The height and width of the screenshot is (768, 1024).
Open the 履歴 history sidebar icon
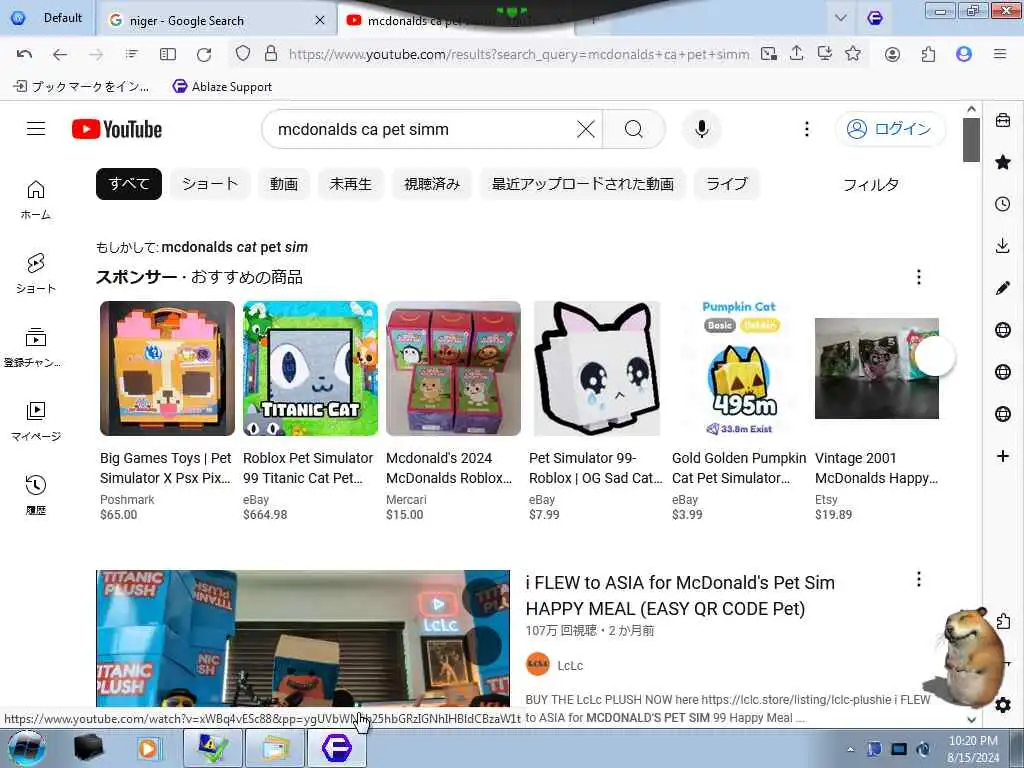tap(36, 495)
